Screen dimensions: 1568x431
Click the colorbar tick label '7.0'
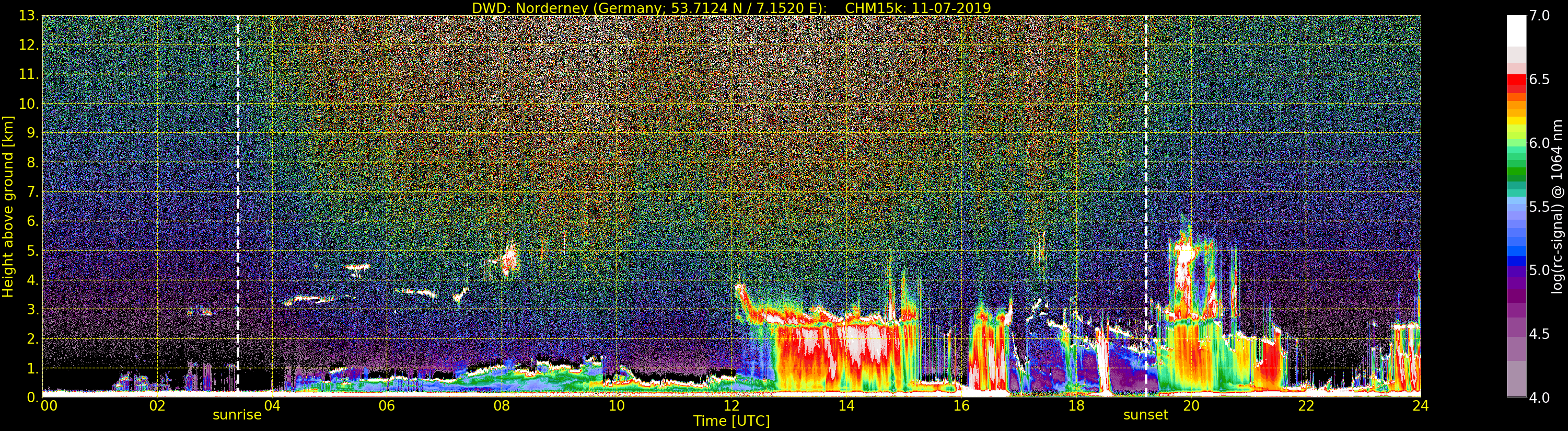[1539, 16]
